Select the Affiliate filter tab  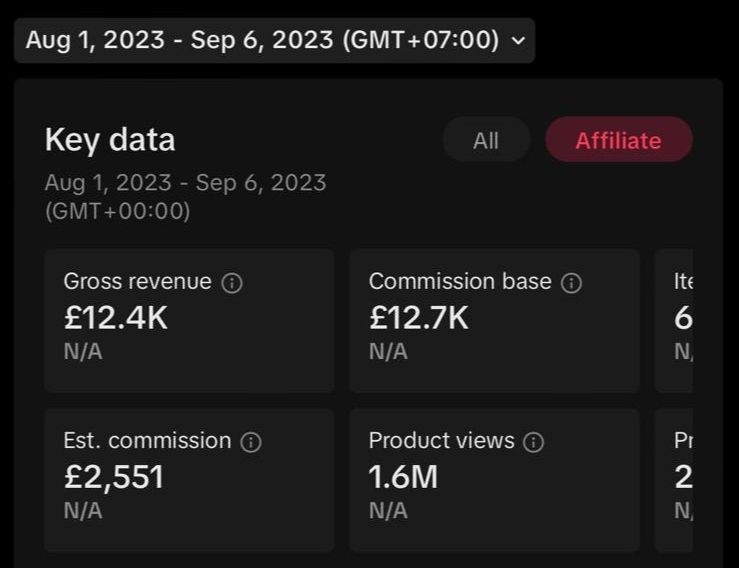point(618,140)
